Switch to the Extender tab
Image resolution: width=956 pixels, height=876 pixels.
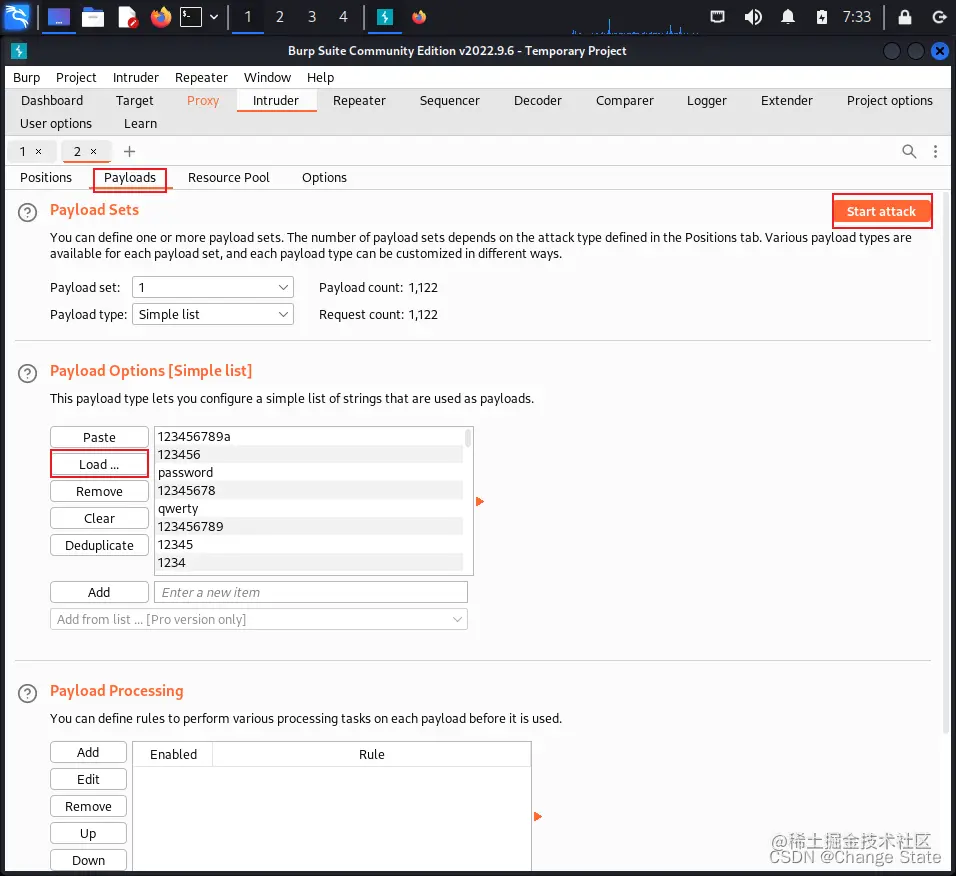click(x=787, y=101)
